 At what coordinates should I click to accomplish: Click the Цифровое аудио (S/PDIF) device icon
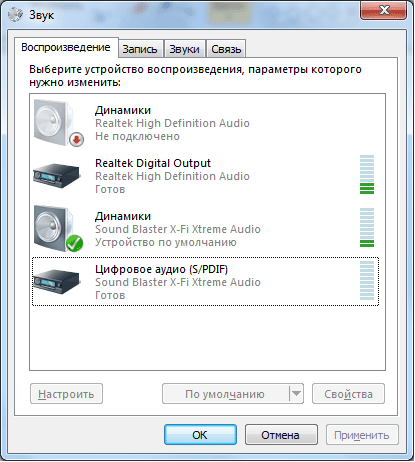57,282
